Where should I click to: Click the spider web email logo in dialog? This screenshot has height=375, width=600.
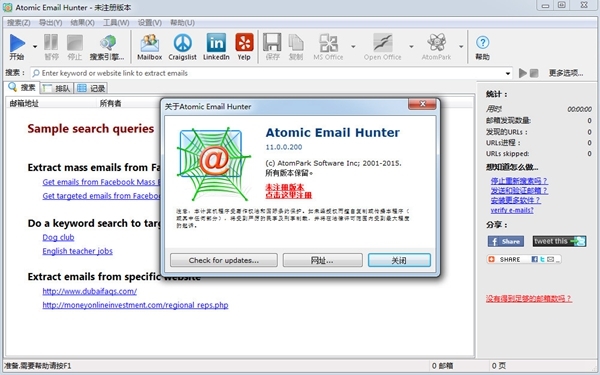213,164
